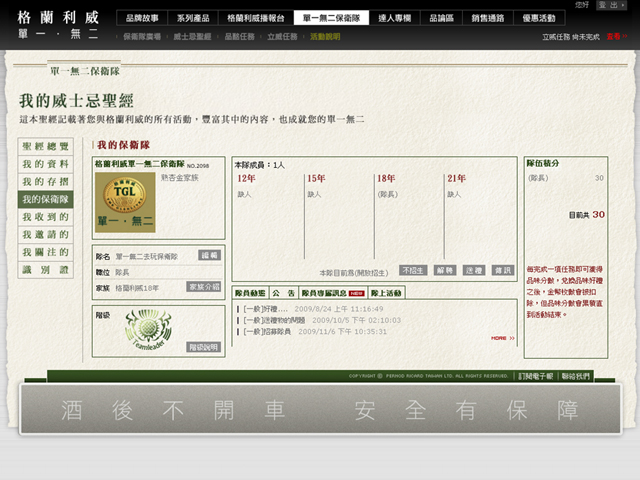Image resolution: width=640 pixels, height=480 pixels.
Task: Switch to the 隊員專屬訊息 tab
Action: coord(333,293)
